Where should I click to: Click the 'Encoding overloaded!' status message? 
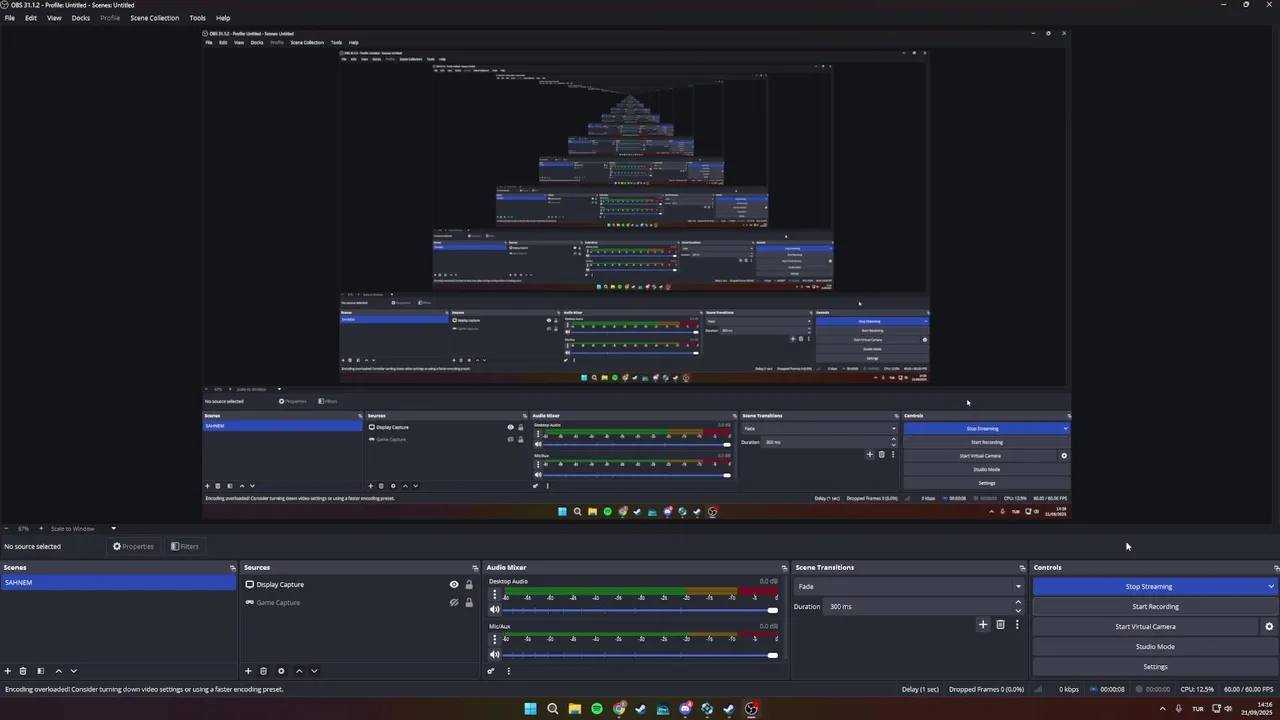point(144,689)
